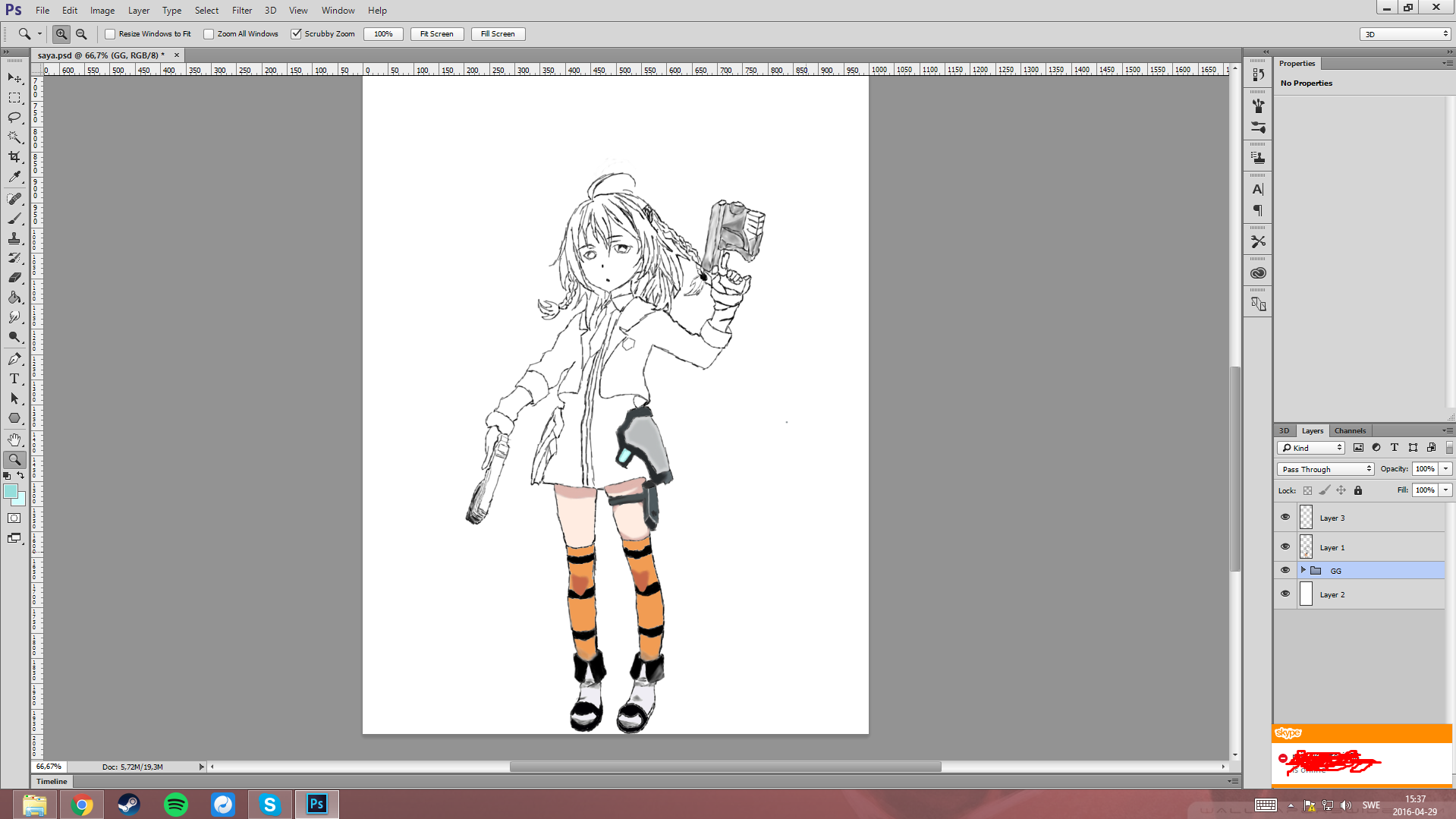This screenshot has height=819, width=1456.
Task: Choose the Pen tool
Action: (x=14, y=359)
